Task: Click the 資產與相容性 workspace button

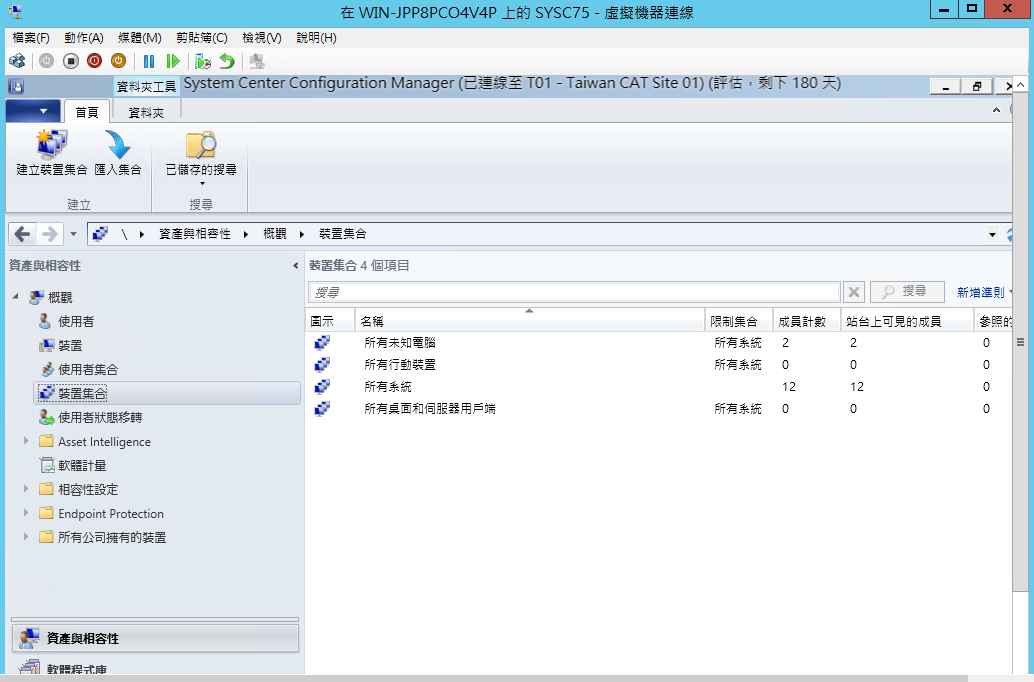Action: pos(155,638)
